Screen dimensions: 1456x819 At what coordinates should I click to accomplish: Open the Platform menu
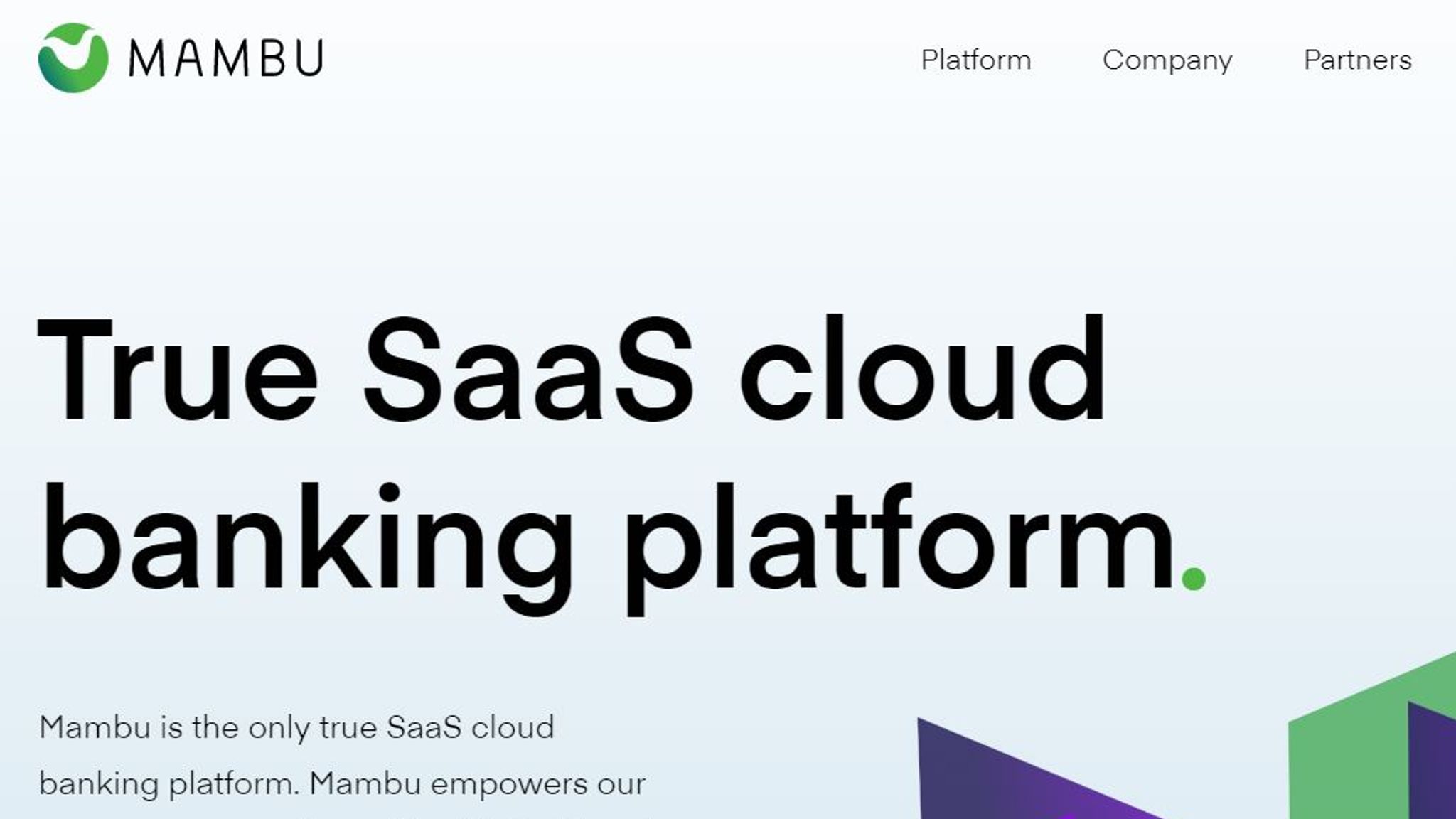[x=975, y=60]
